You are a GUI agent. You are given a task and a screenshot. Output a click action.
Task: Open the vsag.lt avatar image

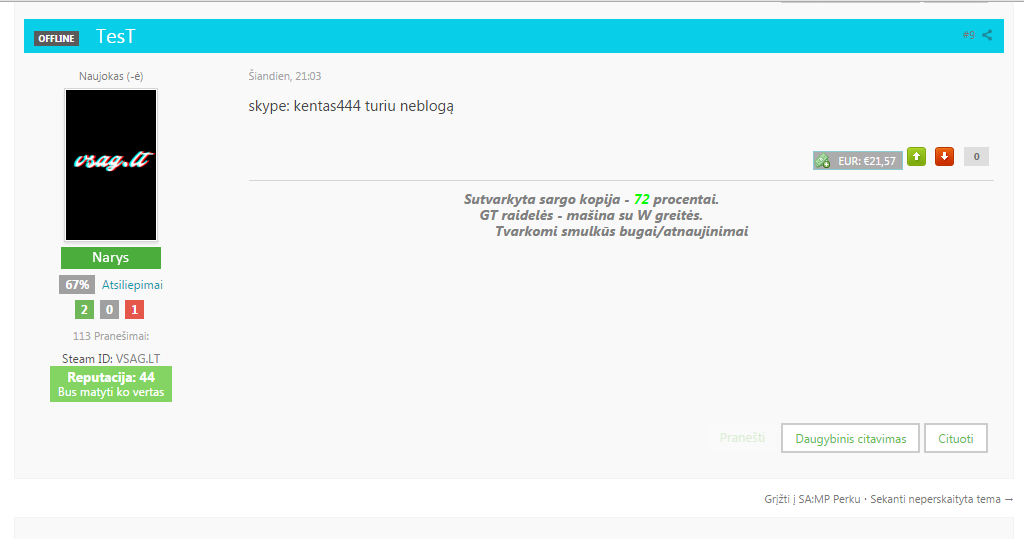(111, 165)
